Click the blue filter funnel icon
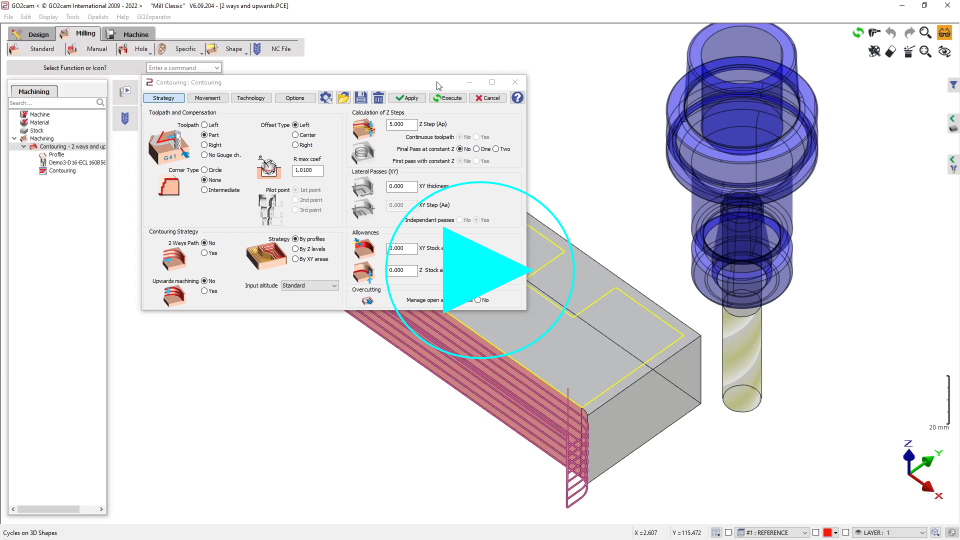960x540 pixels. (x=953, y=85)
